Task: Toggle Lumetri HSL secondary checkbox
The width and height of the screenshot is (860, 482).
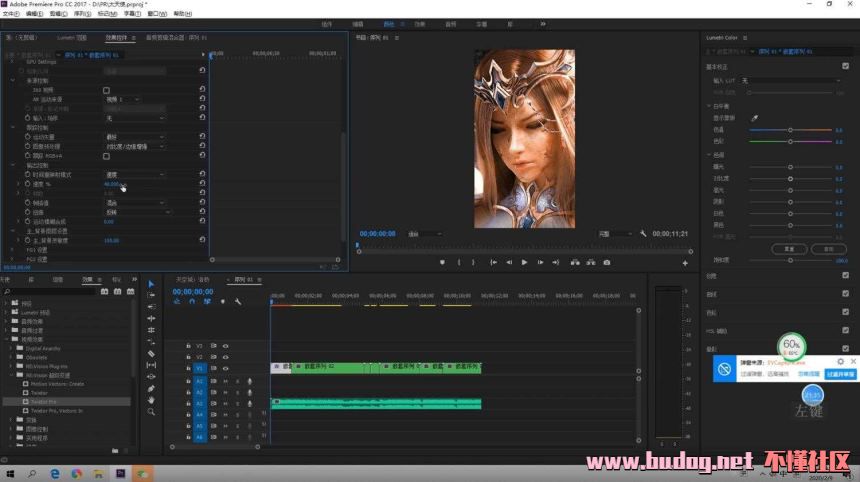Action: point(845,330)
